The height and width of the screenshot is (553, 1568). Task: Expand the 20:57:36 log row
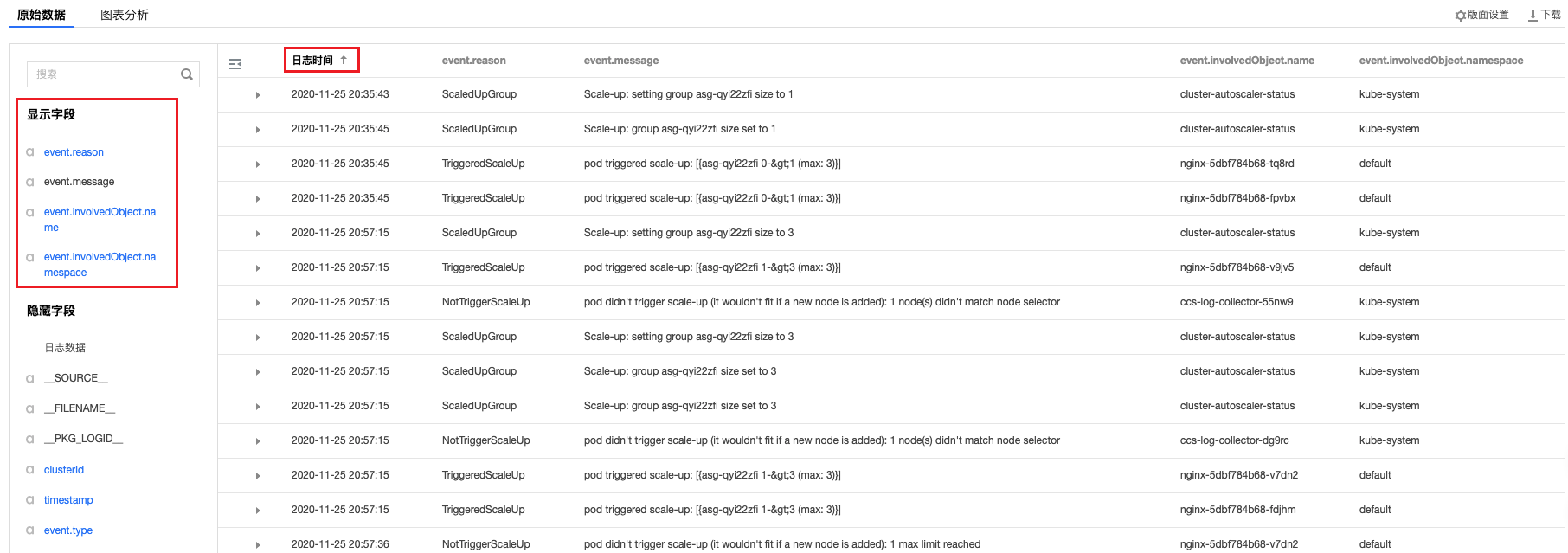(258, 545)
